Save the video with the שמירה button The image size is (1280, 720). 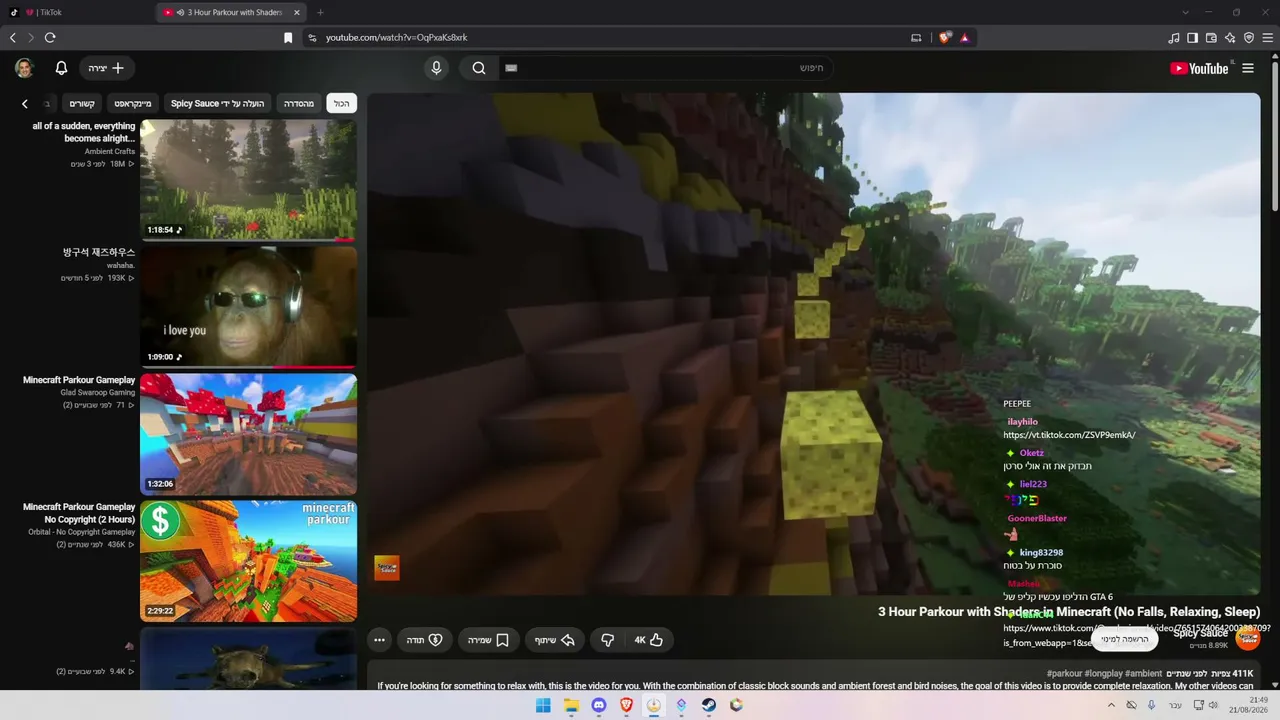489,640
